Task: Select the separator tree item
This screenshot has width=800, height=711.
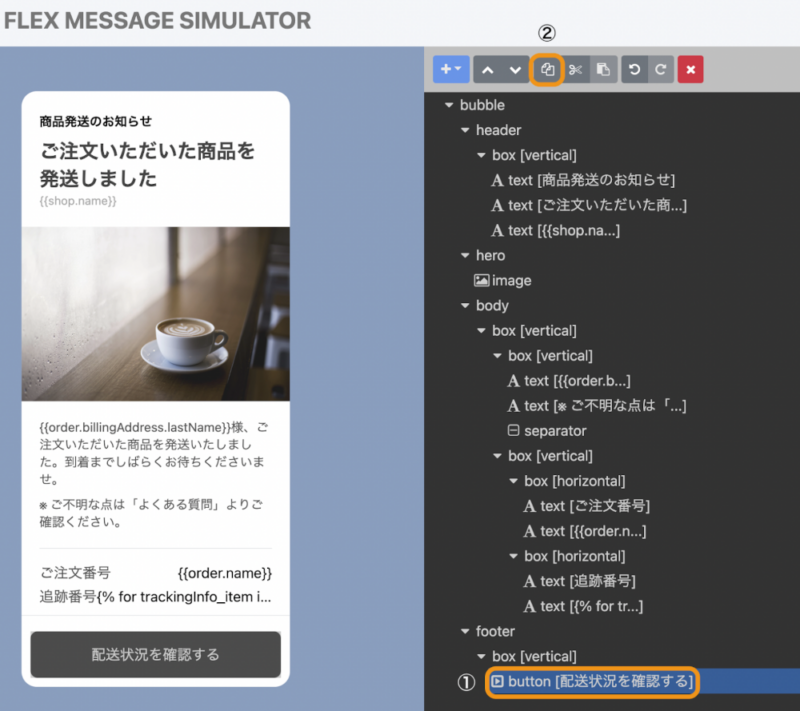Action: (x=547, y=431)
